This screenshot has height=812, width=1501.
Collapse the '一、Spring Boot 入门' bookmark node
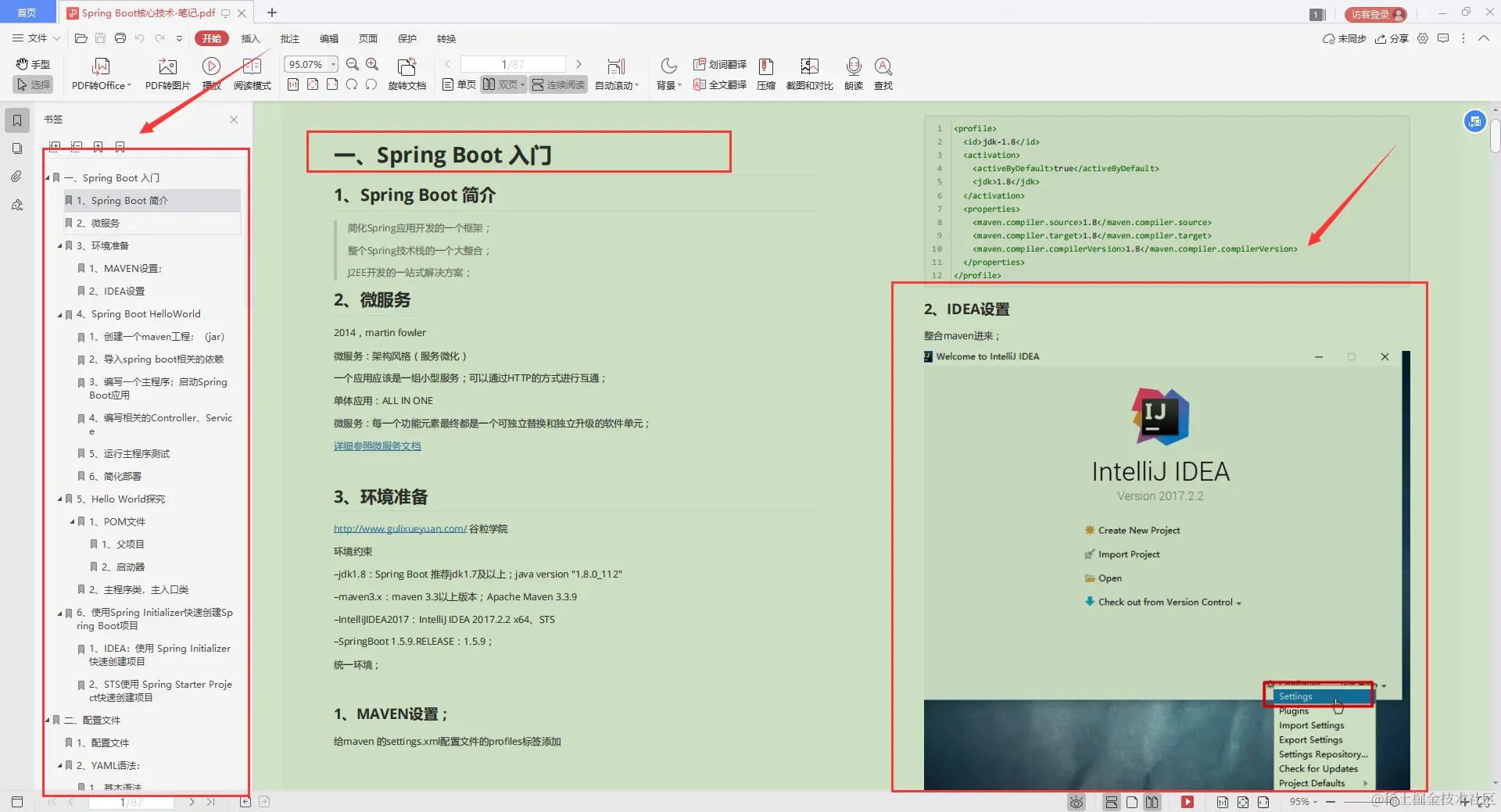pyautogui.click(x=47, y=177)
